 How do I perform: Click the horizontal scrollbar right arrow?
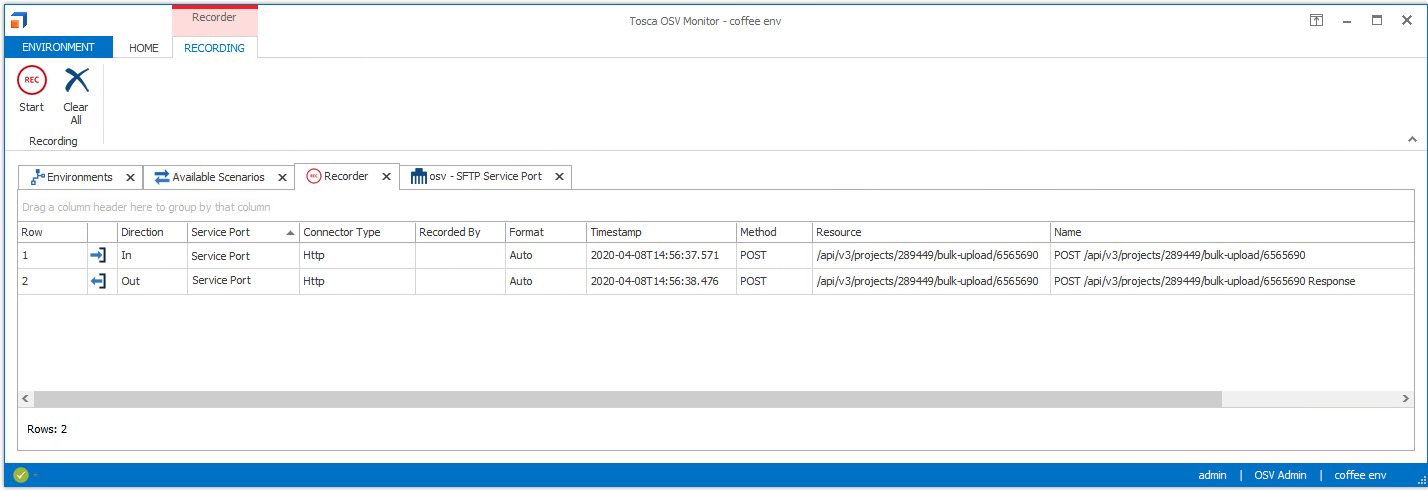click(x=1406, y=399)
